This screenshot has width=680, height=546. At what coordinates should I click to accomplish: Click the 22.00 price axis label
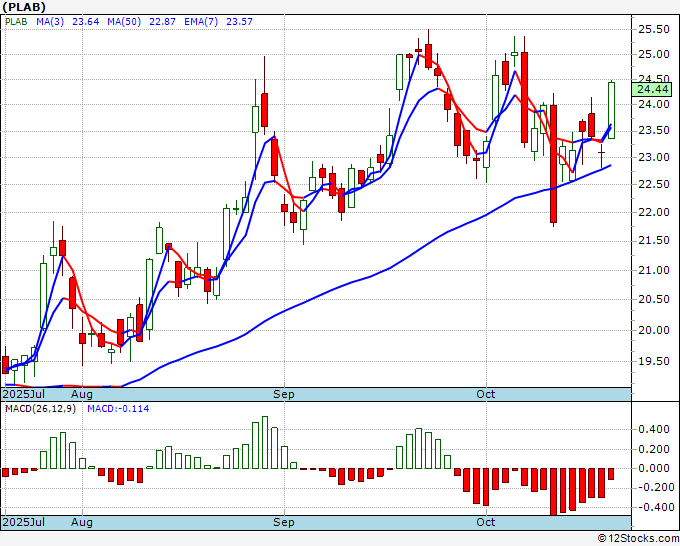click(654, 212)
